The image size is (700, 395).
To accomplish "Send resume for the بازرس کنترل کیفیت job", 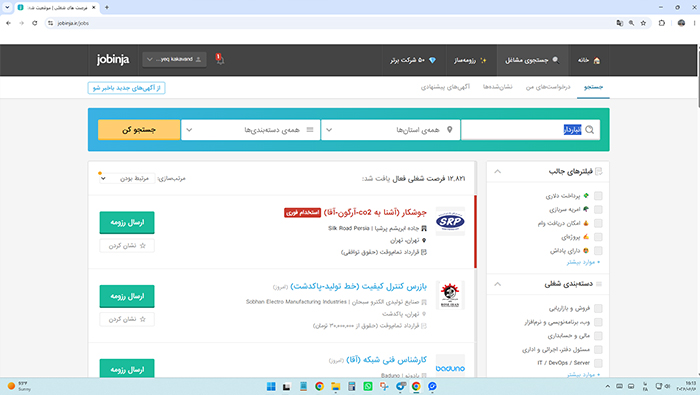I will [x=127, y=296].
